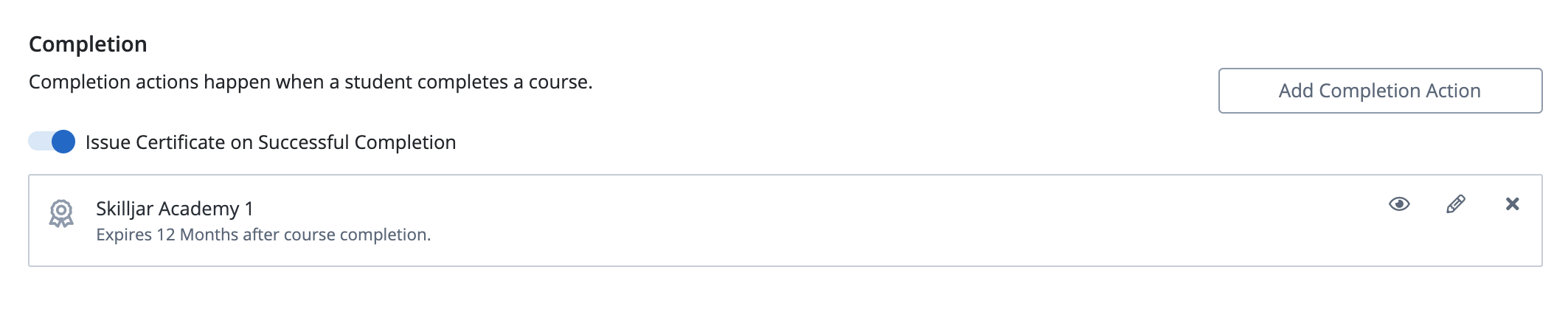
Task: Edit the Skilljar Academy 1 certificate
Action: (x=1455, y=204)
